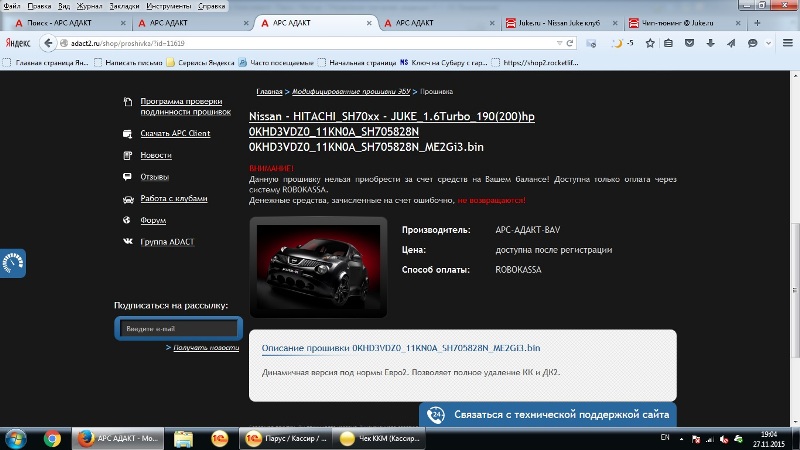Click the volume tray icon

tap(723, 439)
